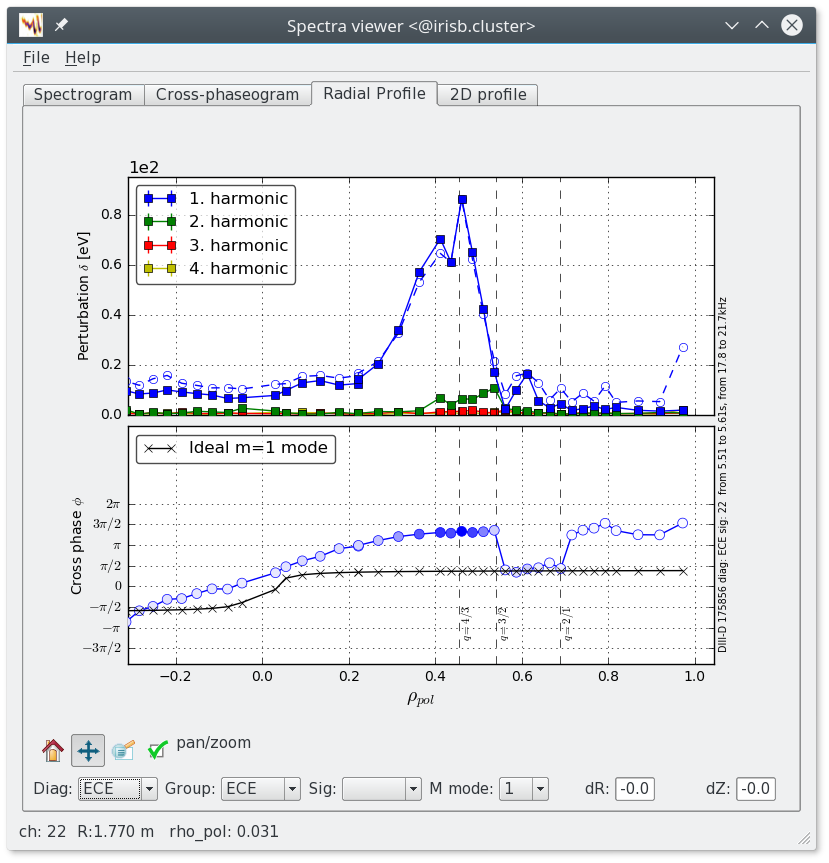
Task: Click the 'ch: 22' status bar text
Action: click(42, 832)
